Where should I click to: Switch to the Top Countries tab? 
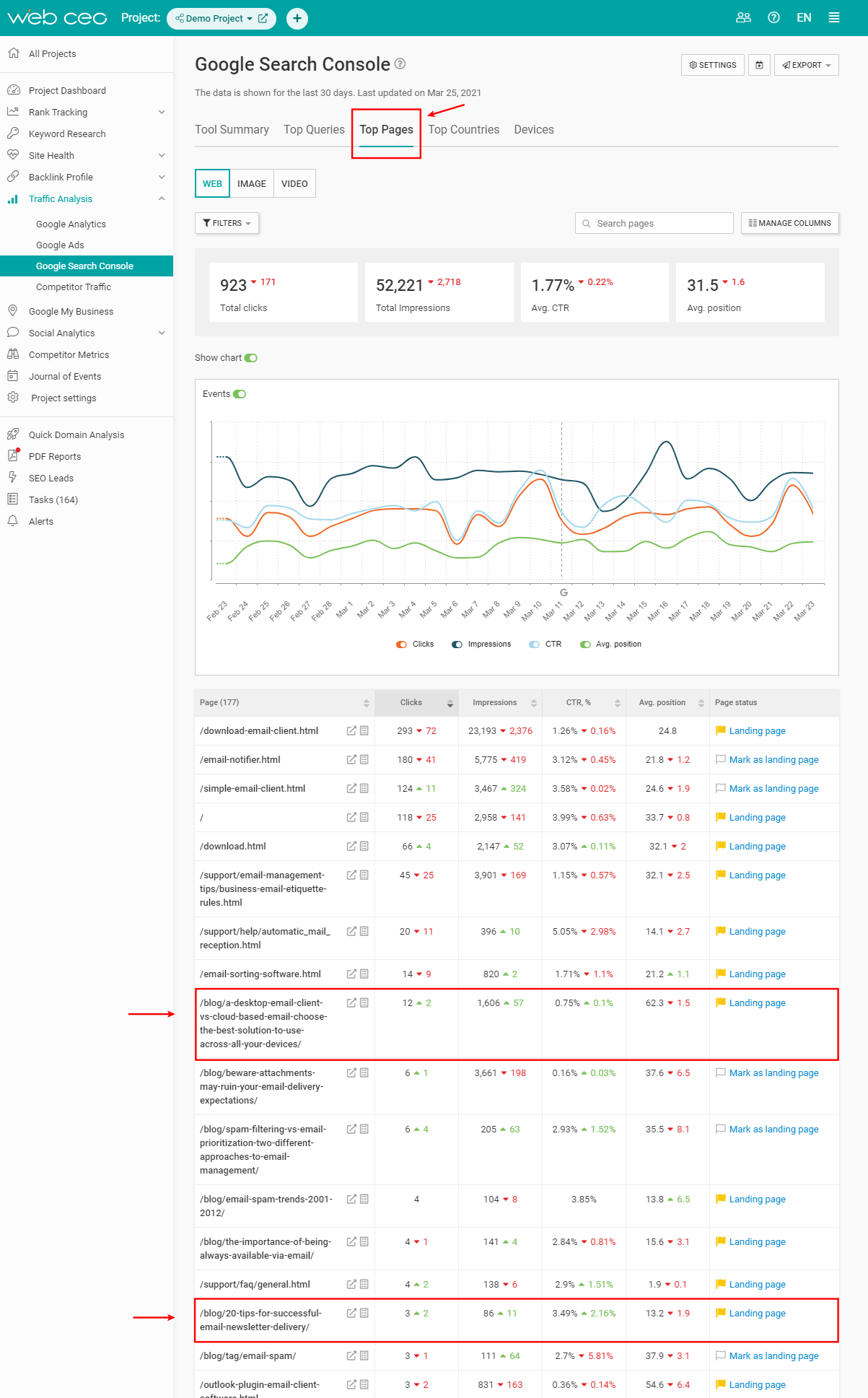463,129
